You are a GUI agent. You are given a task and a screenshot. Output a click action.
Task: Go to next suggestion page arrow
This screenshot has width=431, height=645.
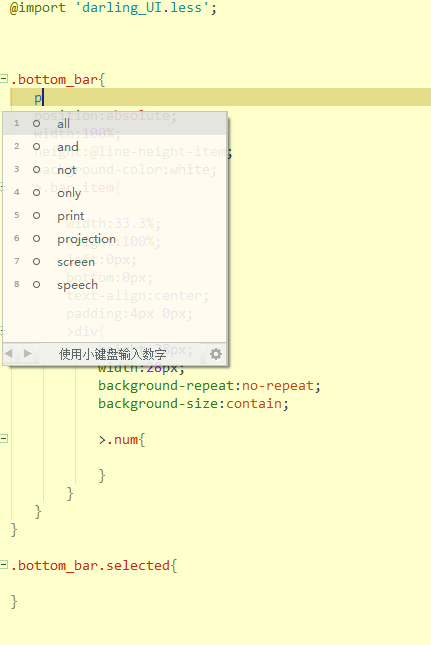[28, 353]
